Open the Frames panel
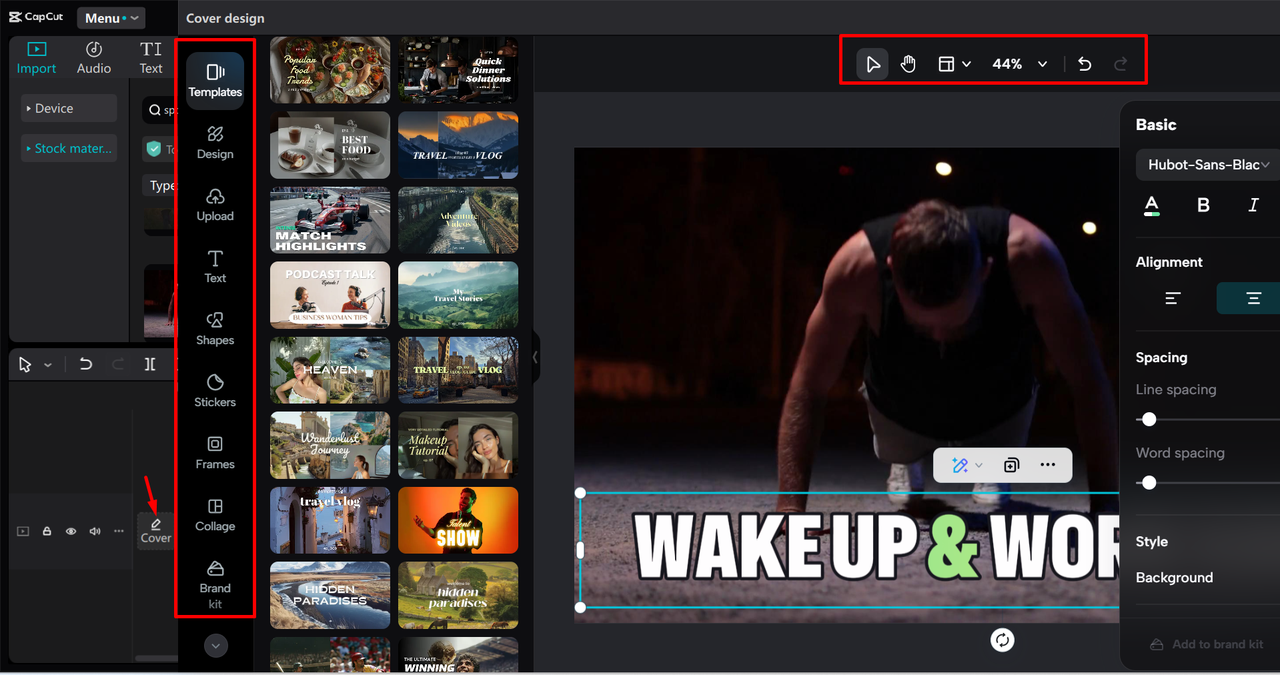1280x675 pixels. click(215, 452)
